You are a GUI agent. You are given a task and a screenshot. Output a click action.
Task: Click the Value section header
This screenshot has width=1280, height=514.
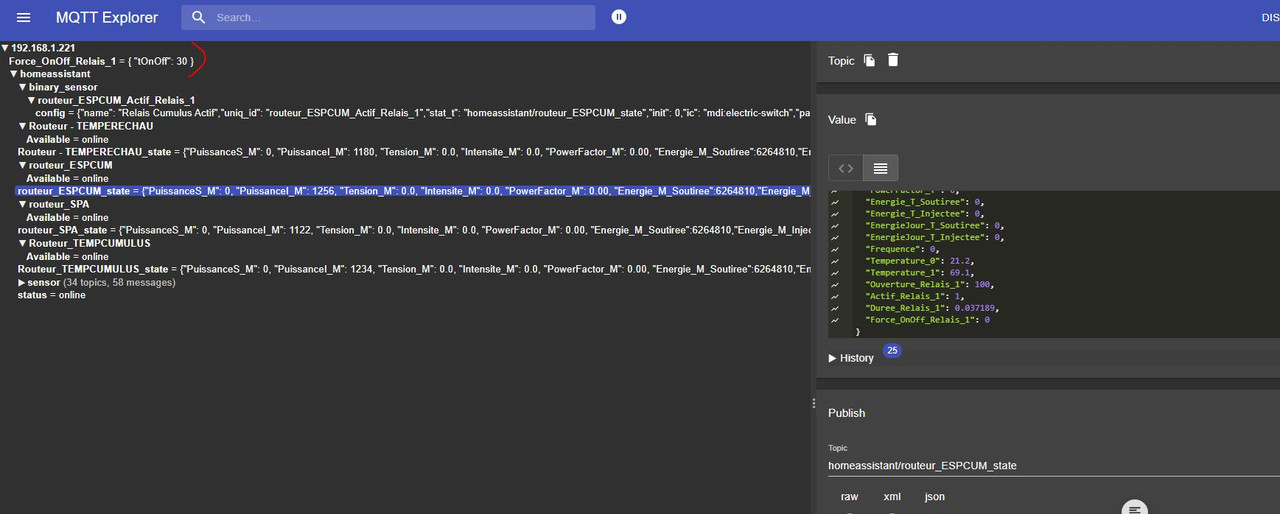pyautogui.click(x=842, y=120)
